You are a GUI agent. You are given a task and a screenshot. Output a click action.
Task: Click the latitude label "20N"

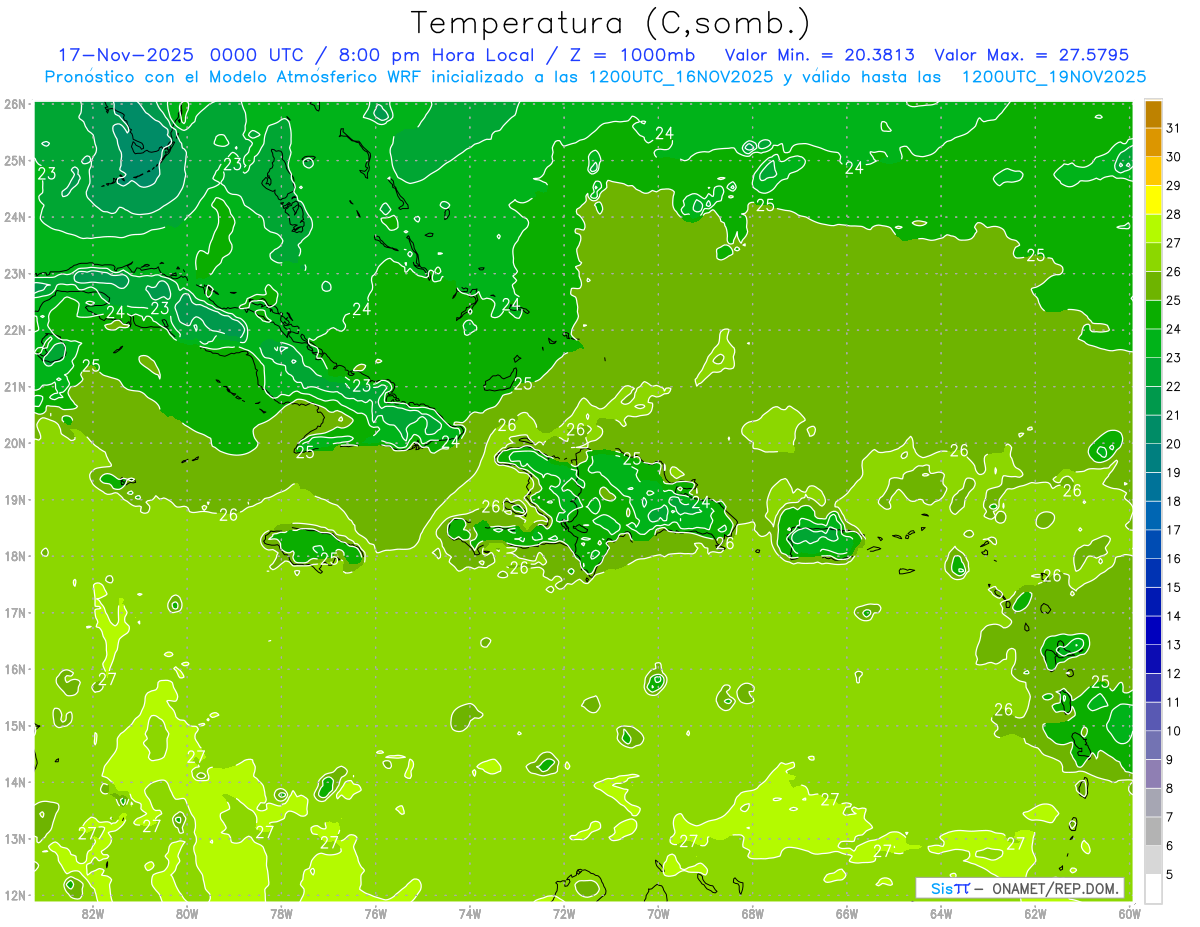click(16, 443)
